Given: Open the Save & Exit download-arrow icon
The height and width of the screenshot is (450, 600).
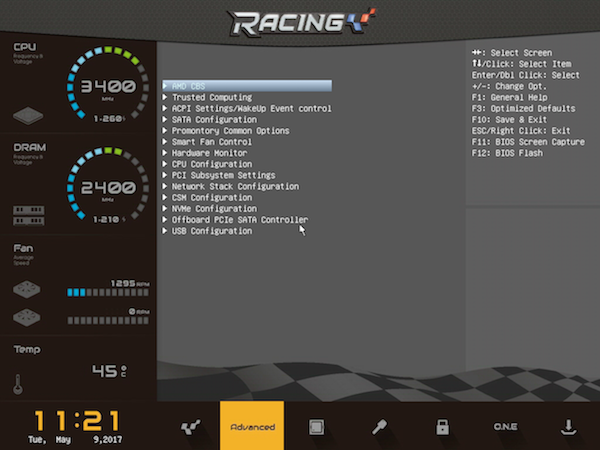Looking at the screenshot, I should coord(568,427).
